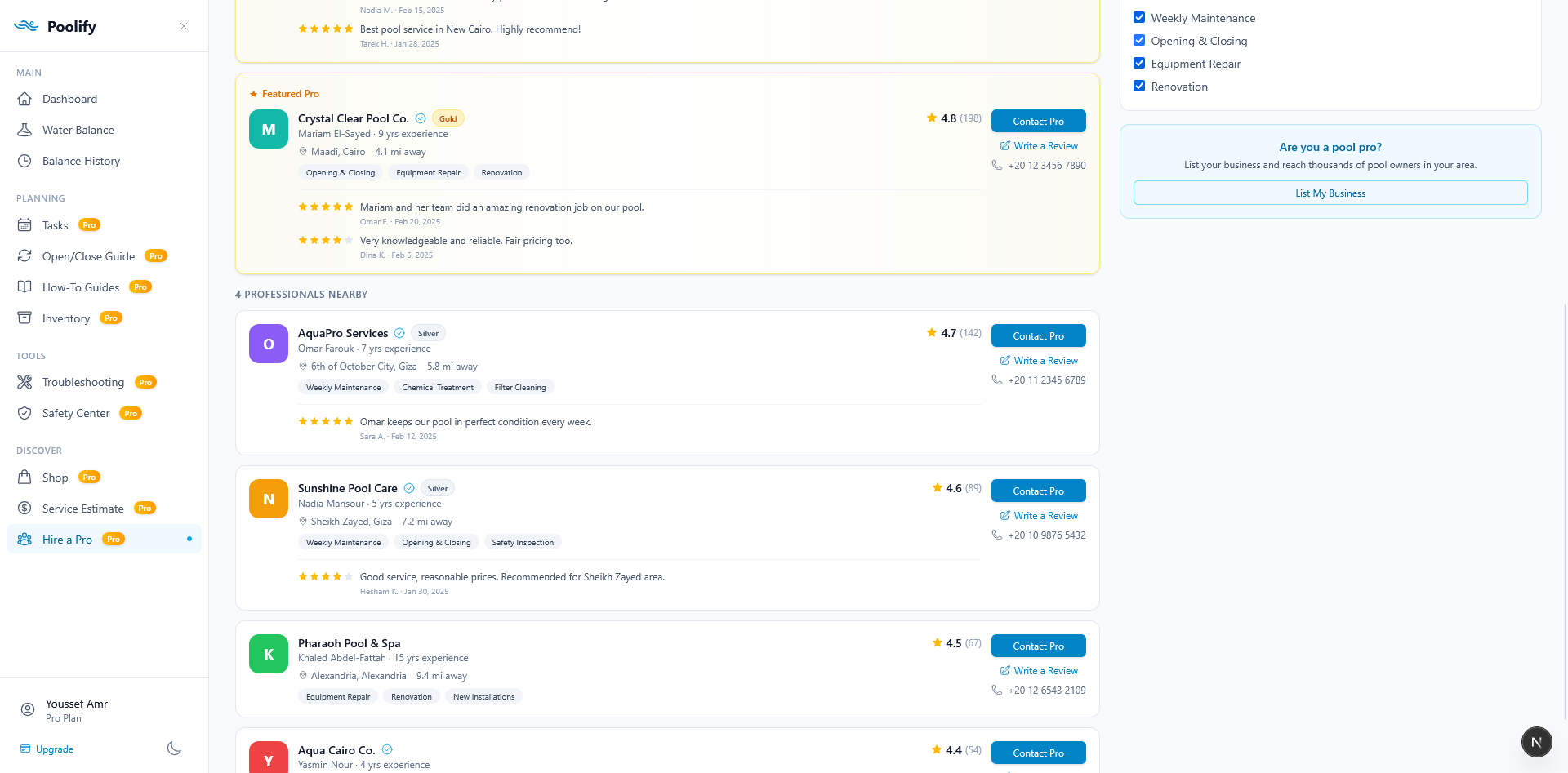1568x773 pixels.
Task: Click the Safety Inspection tag
Action: tap(523, 543)
